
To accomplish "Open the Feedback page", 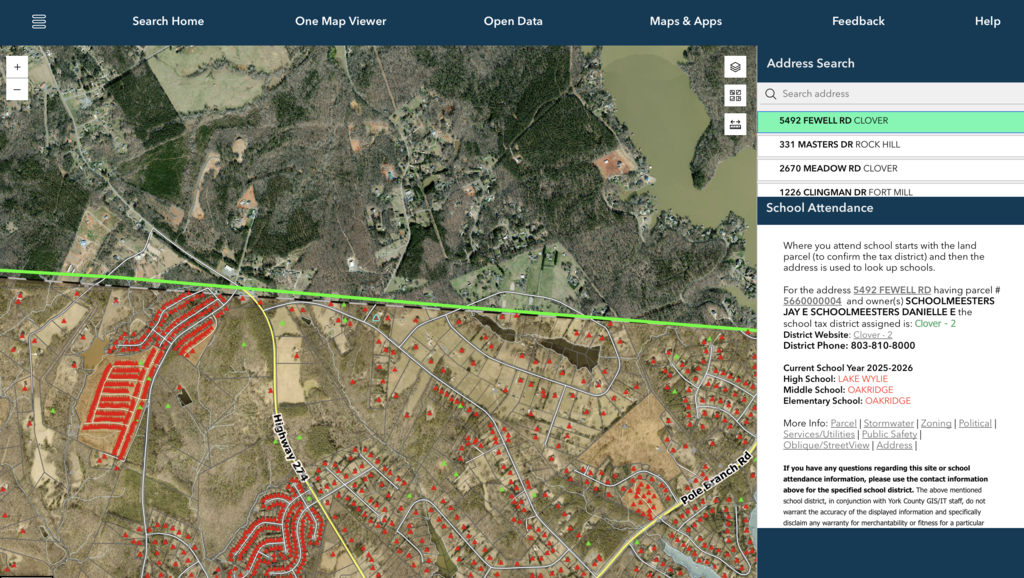I will [858, 22].
